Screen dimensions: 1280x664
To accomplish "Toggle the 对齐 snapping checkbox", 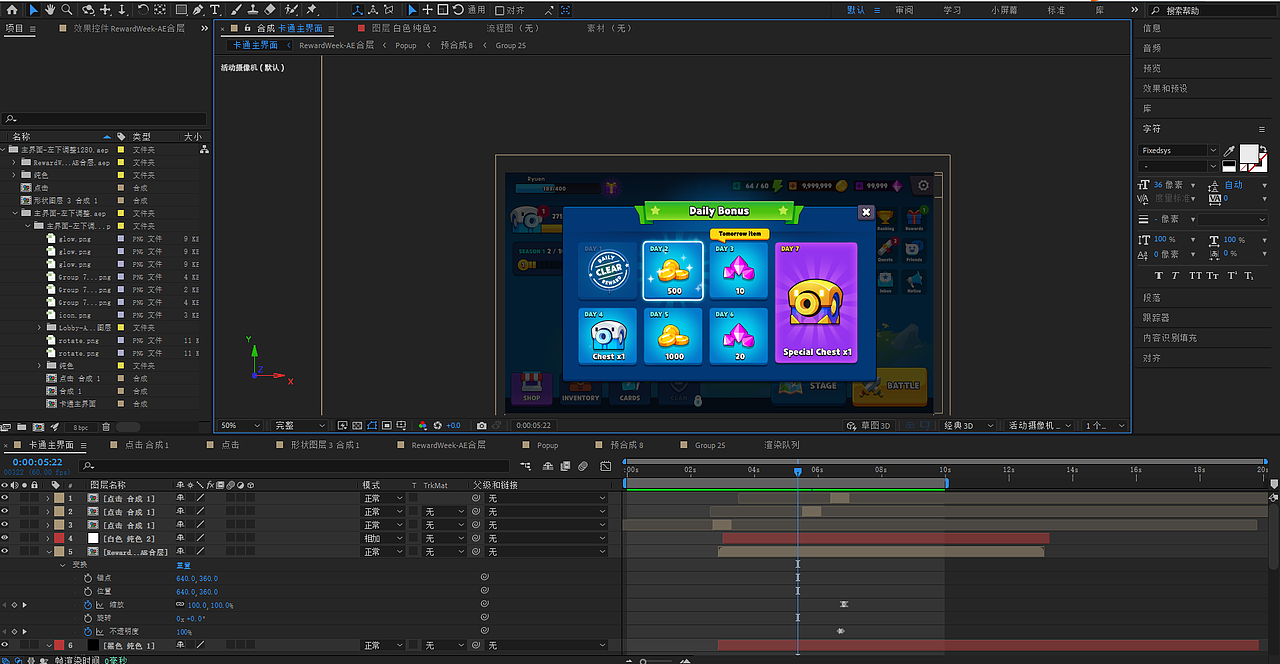I will [x=499, y=10].
